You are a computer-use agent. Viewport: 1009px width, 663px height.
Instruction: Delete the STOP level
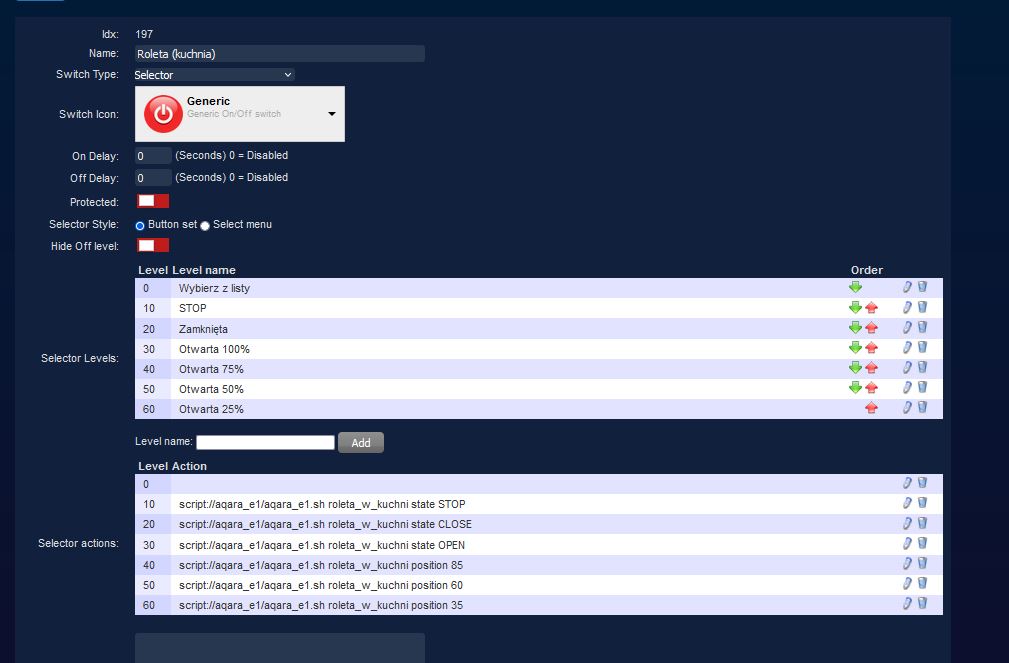[922, 308]
